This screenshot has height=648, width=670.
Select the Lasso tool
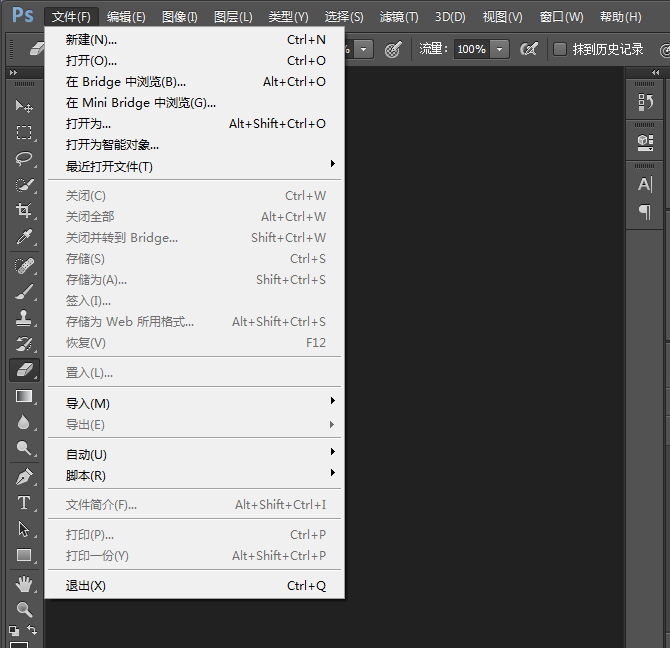click(x=24, y=158)
